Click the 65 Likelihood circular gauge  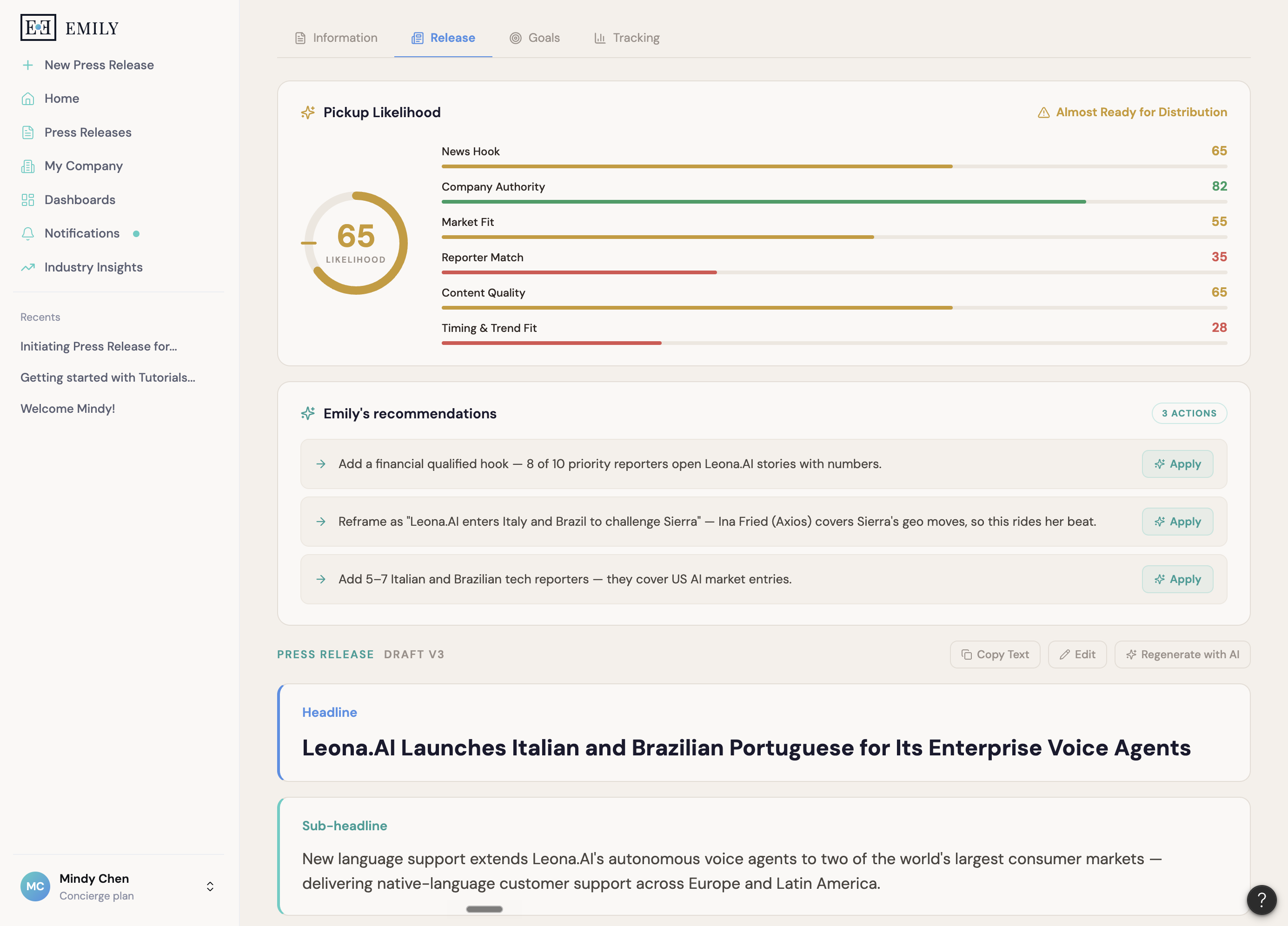point(356,243)
